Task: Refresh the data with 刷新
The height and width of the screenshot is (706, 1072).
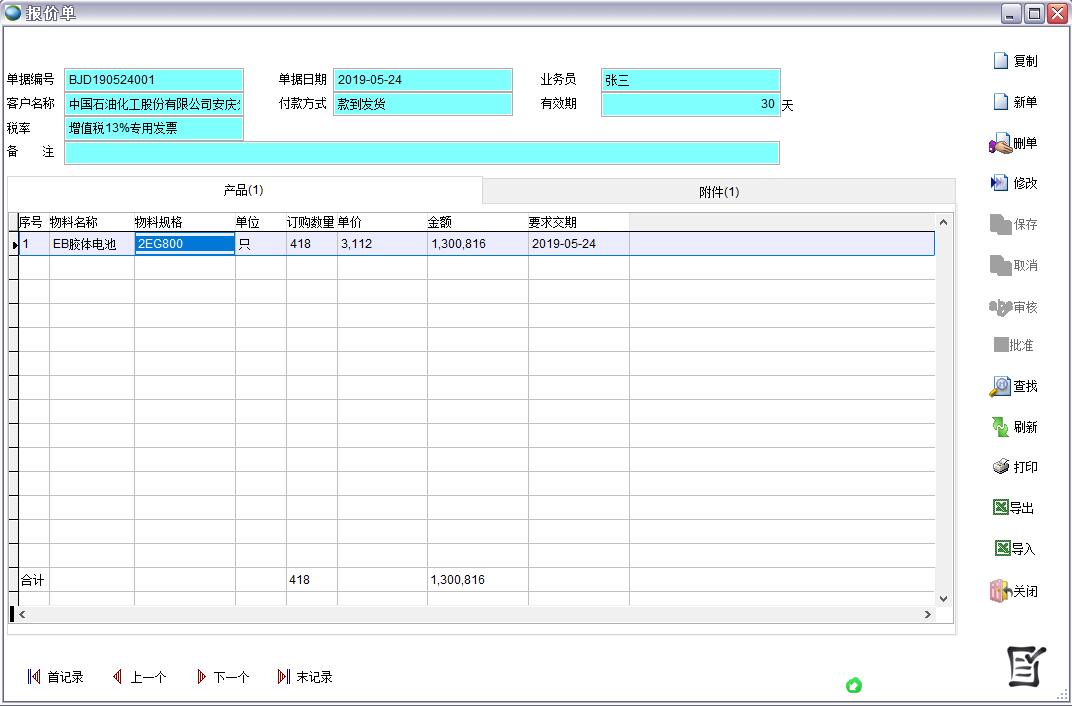Action: [1001, 427]
